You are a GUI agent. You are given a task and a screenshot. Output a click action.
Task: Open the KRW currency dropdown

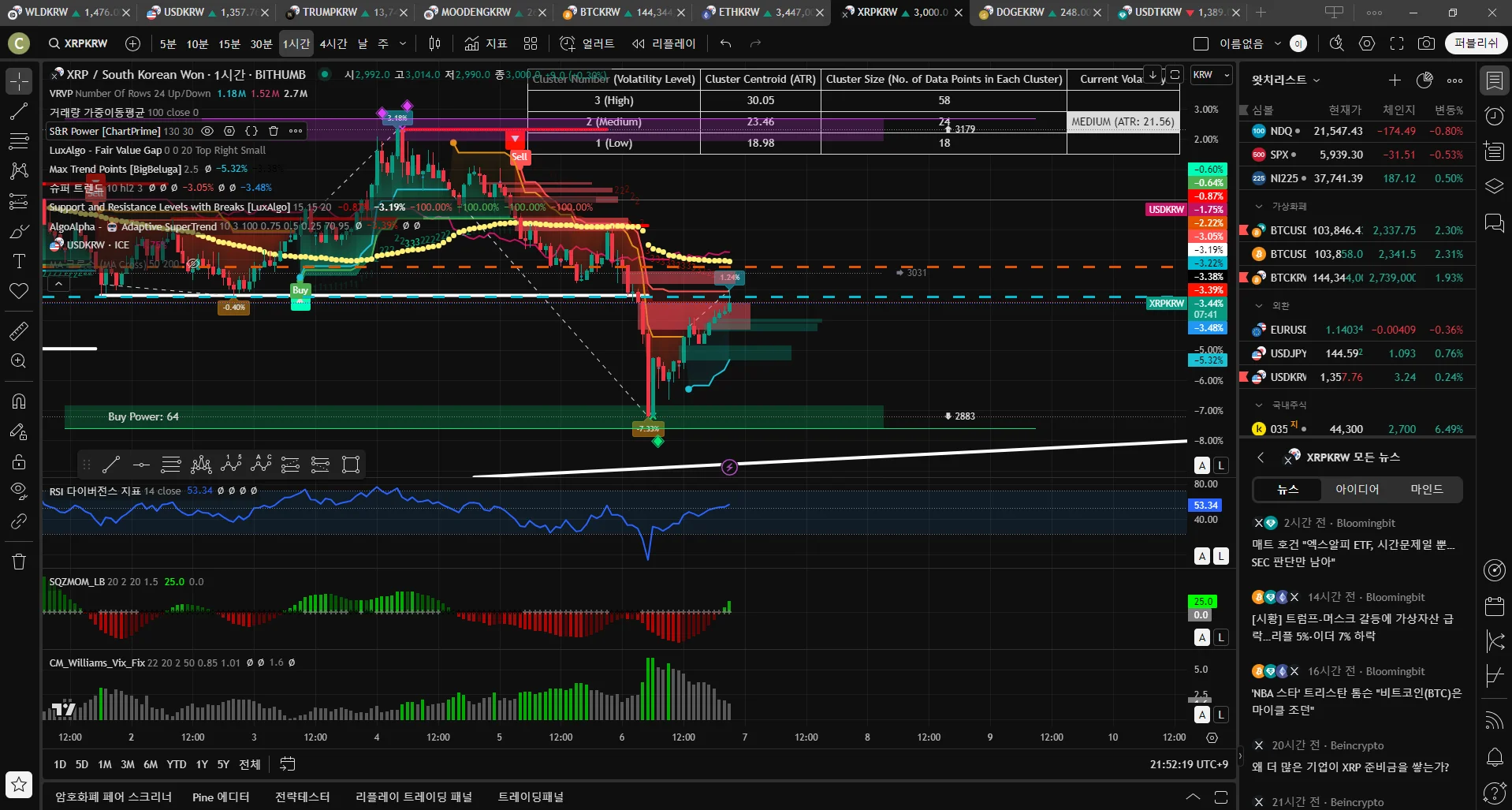point(1211,75)
